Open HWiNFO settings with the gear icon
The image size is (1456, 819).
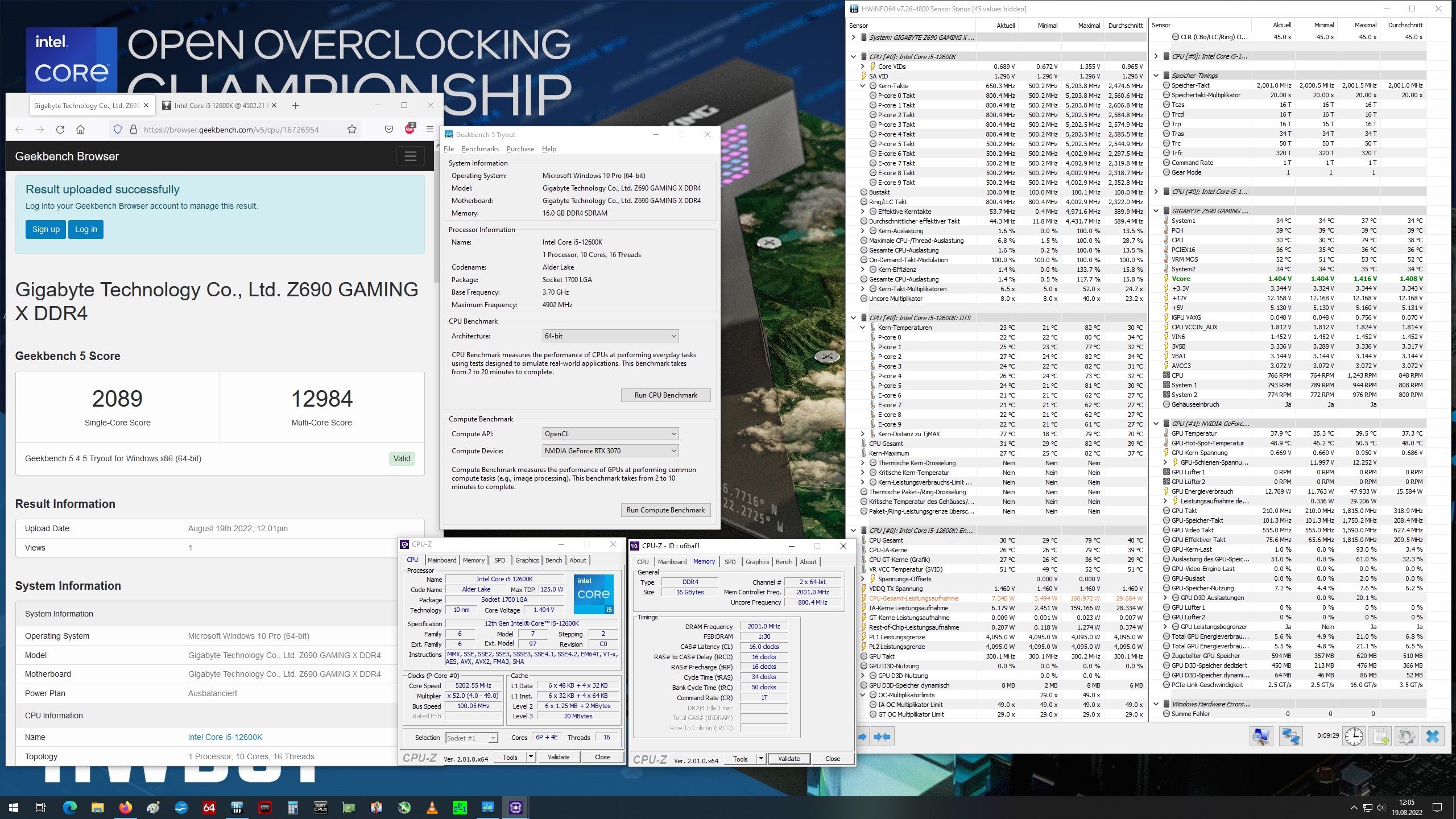[1407, 736]
